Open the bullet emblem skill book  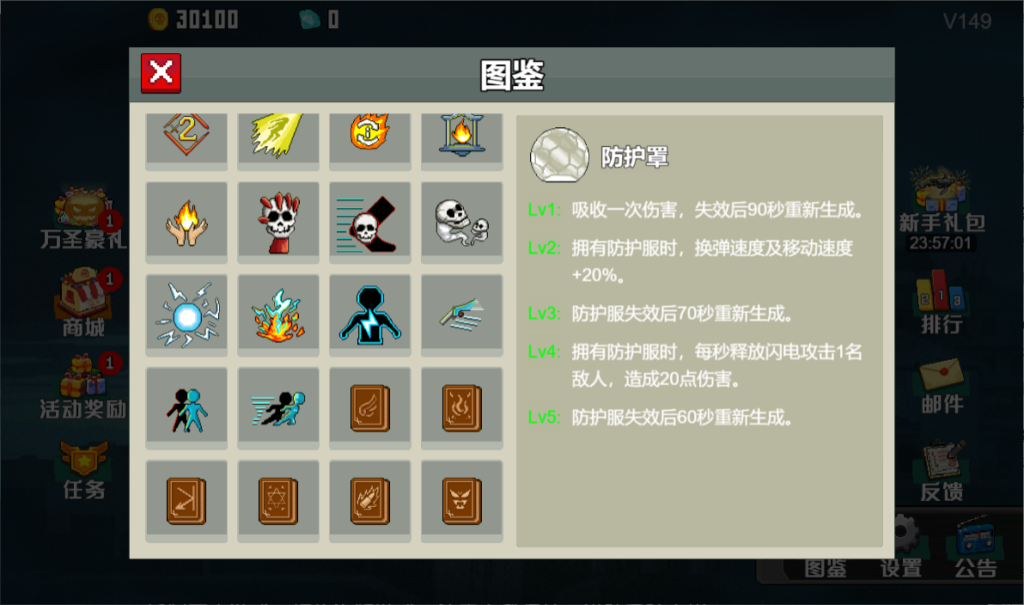pos(370,500)
